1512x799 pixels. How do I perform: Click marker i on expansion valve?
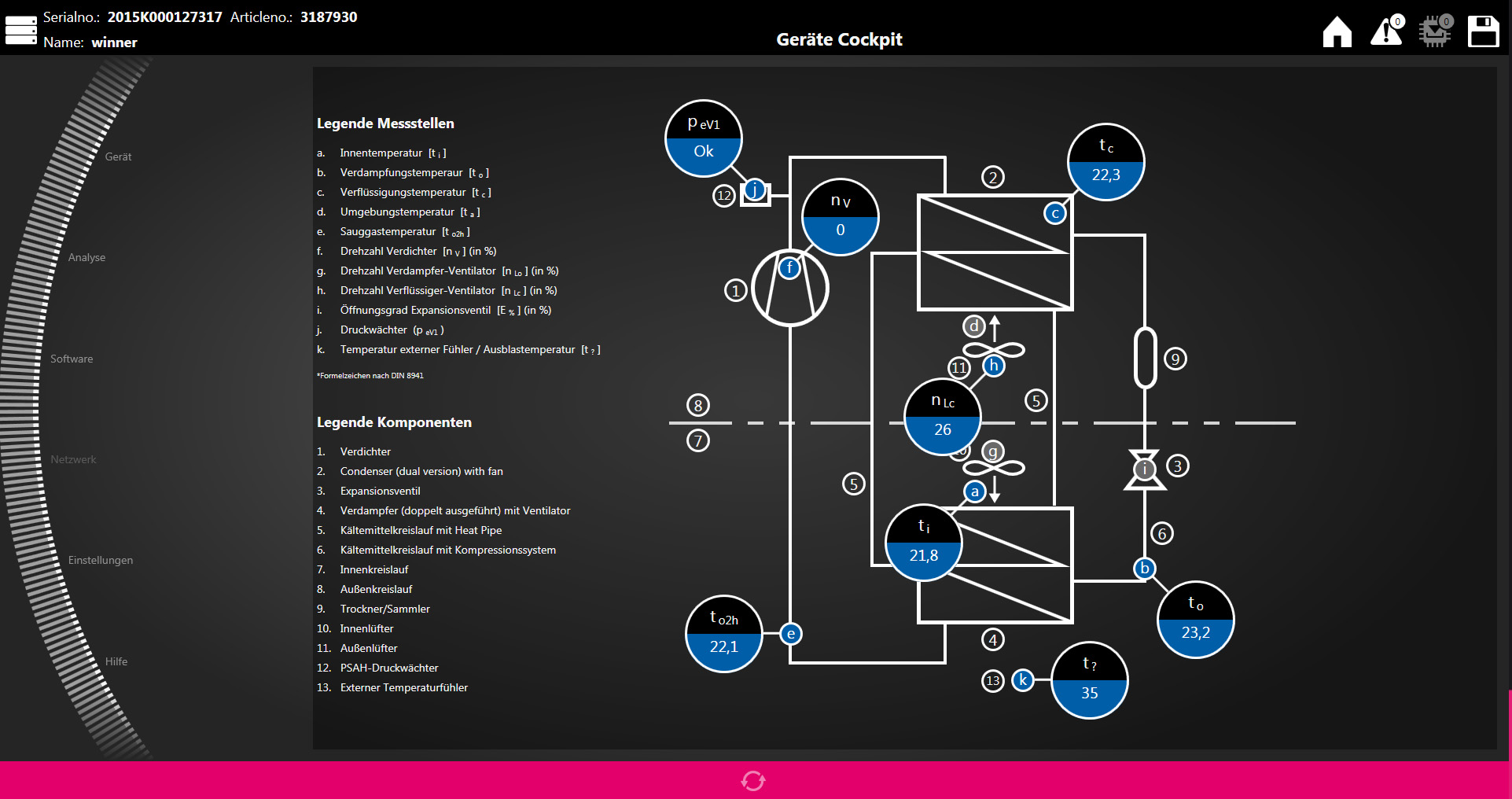point(1145,469)
